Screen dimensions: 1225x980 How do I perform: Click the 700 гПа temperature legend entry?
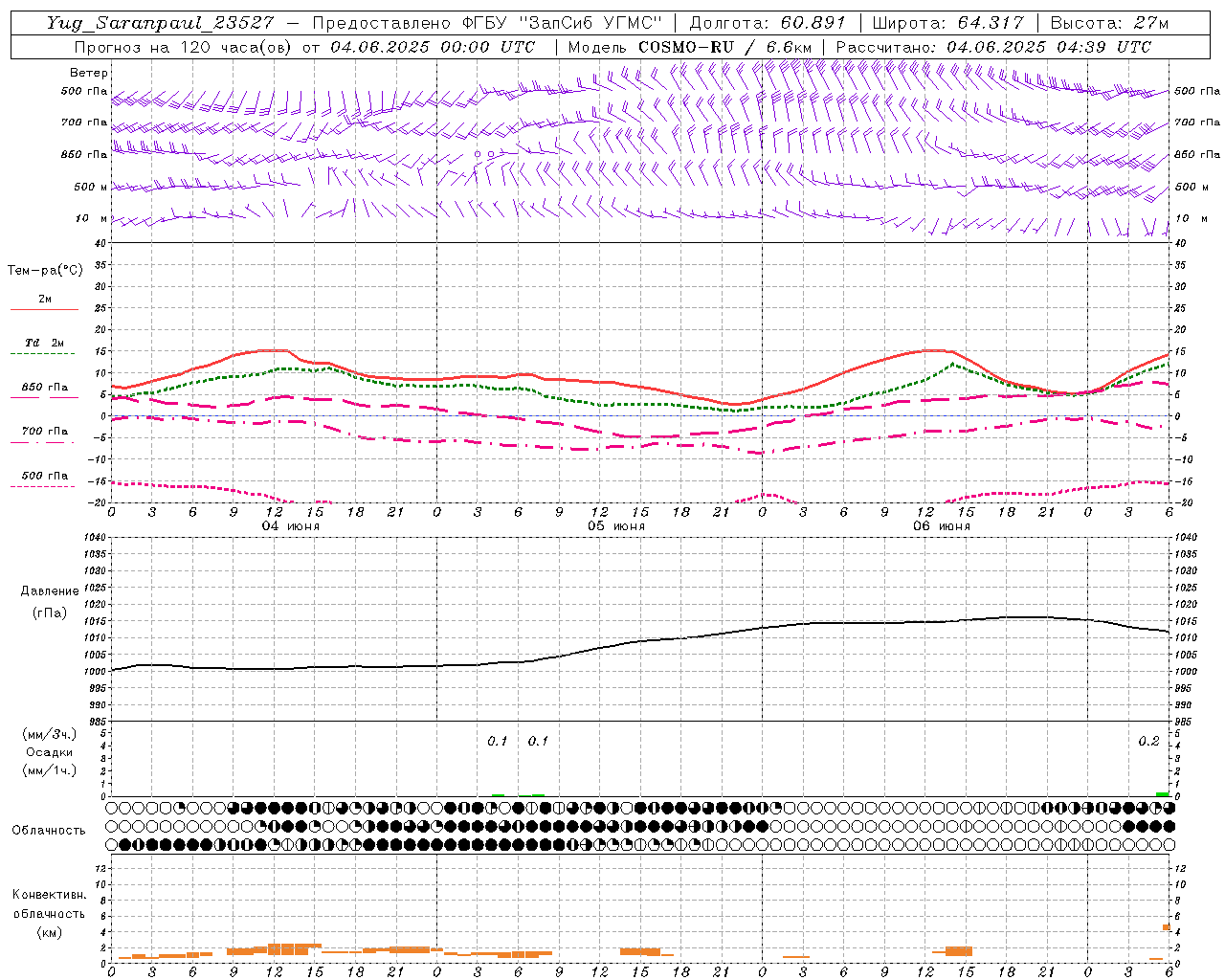[44, 432]
